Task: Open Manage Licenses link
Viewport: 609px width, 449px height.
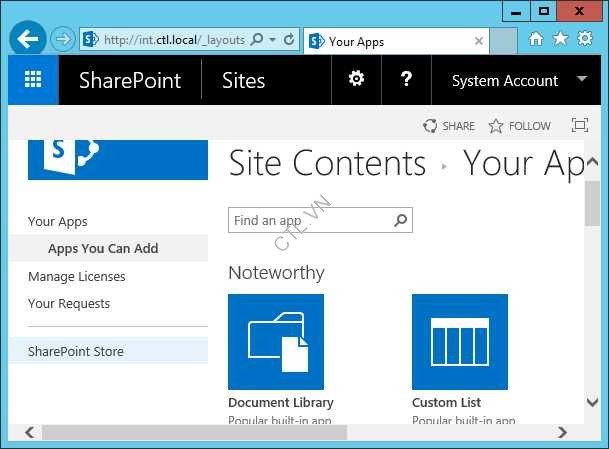Action: tap(77, 276)
